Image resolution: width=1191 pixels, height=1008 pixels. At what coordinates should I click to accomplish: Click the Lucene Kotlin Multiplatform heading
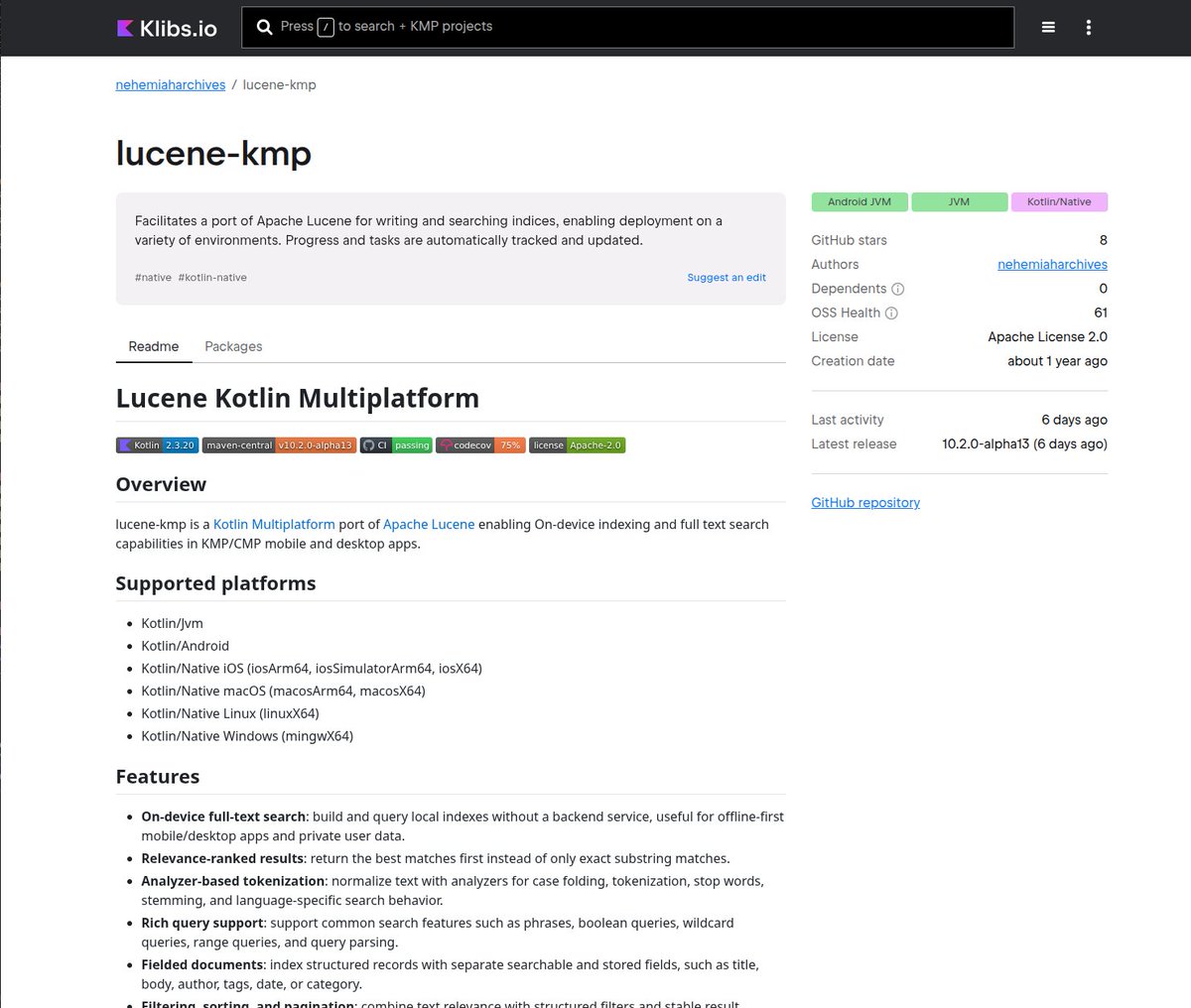pyautogui.click(x=298, y=398)
